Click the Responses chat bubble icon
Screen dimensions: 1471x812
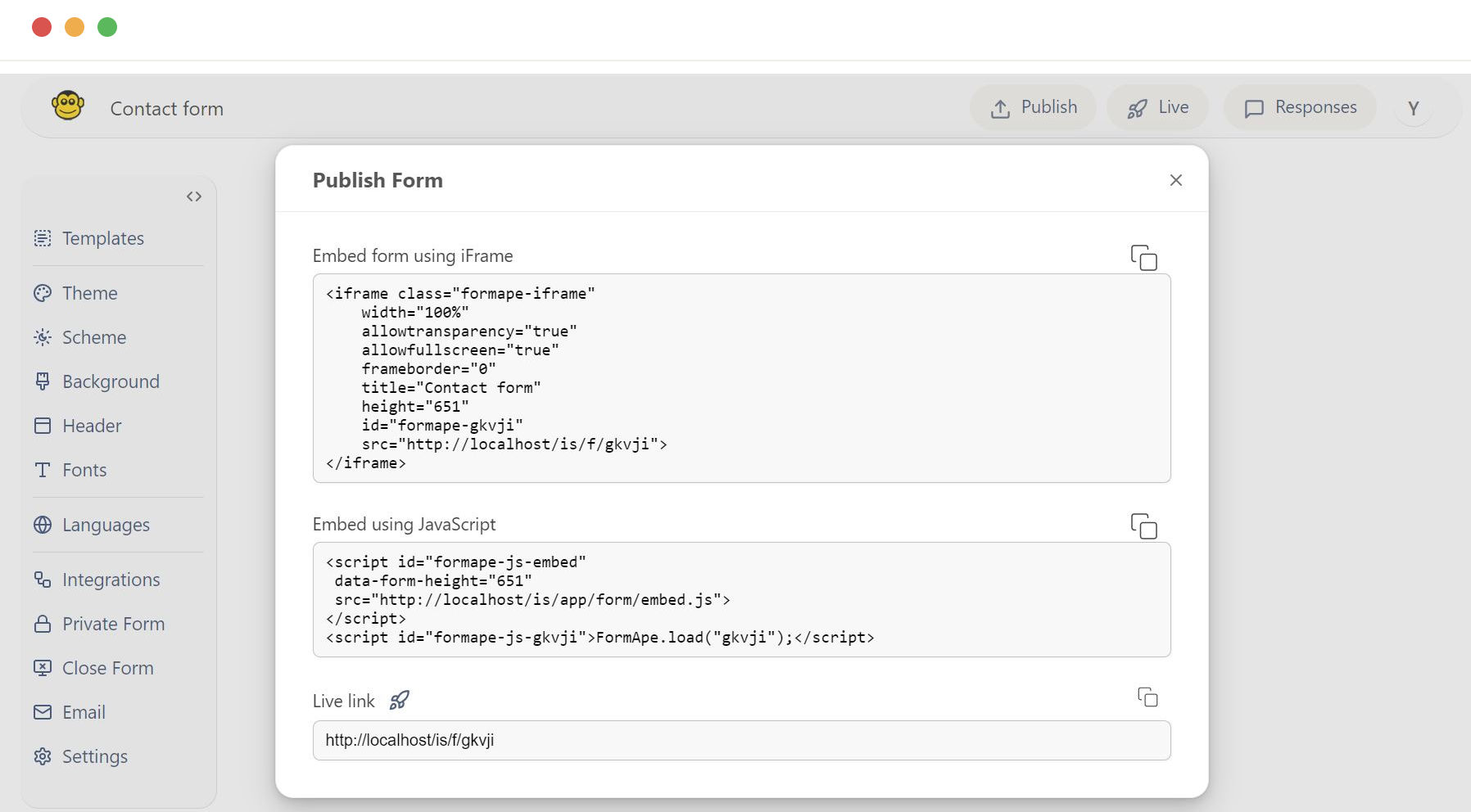(x=1254, y=109)
